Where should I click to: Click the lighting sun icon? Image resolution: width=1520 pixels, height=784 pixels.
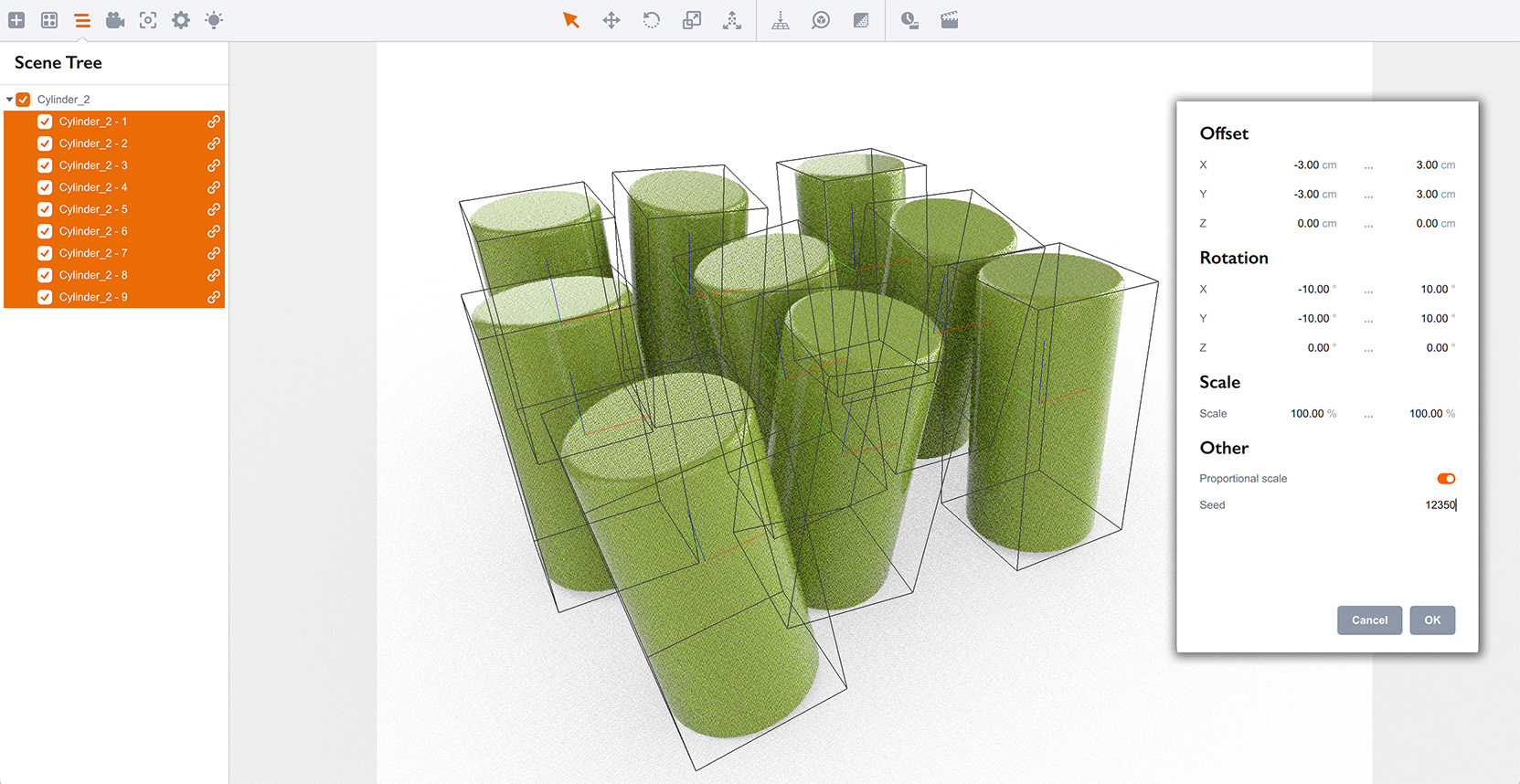[214, 20]
